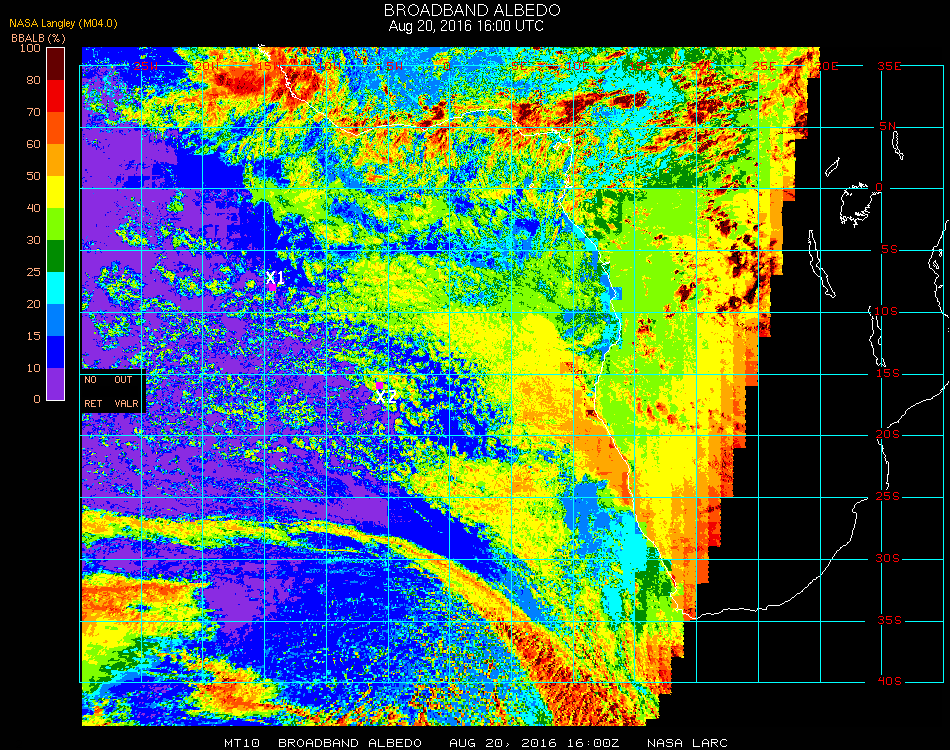
Task: Click the 20W longitude label
Action: coord(207,66)
